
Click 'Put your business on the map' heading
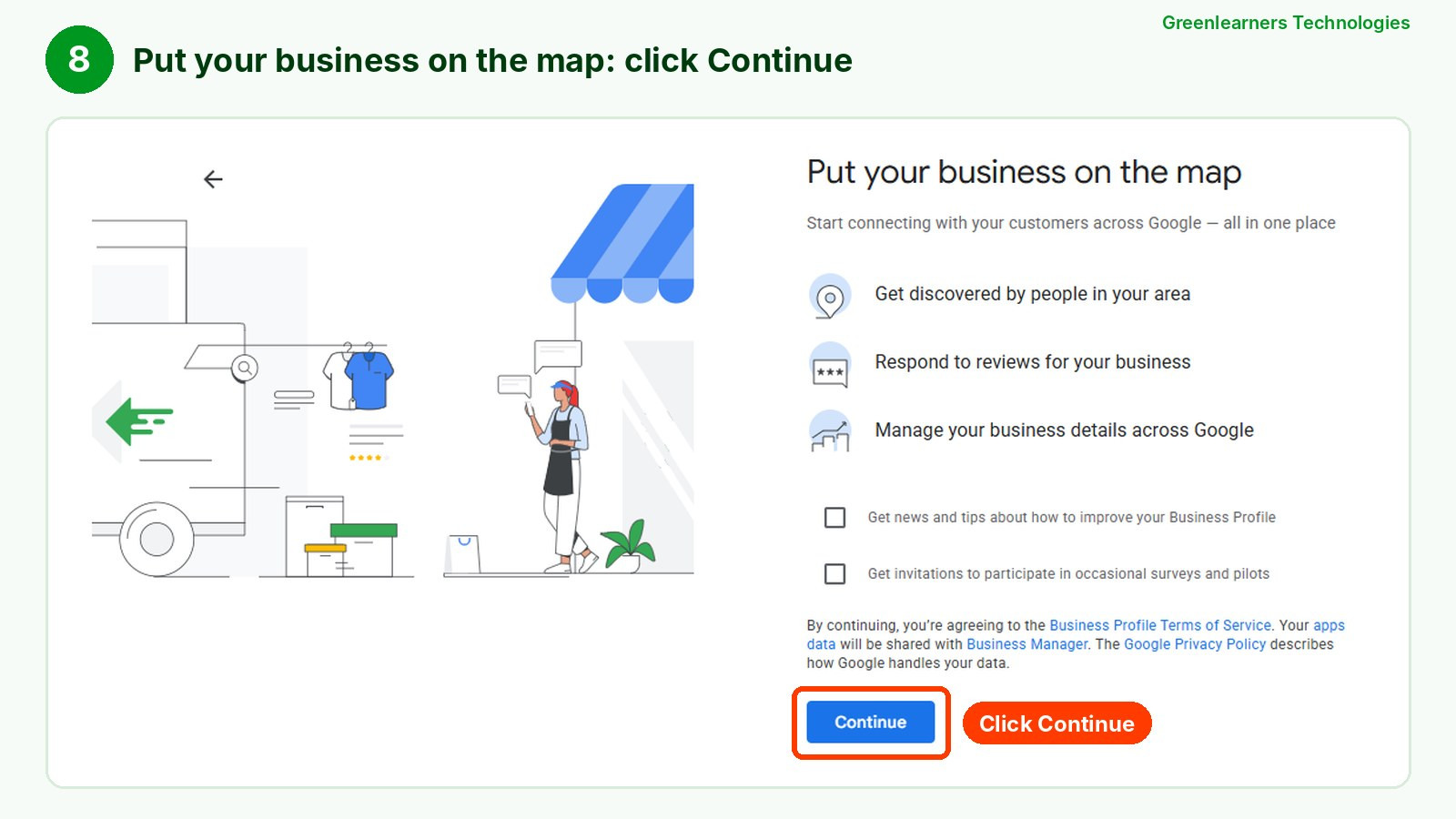coord(1025,172)
